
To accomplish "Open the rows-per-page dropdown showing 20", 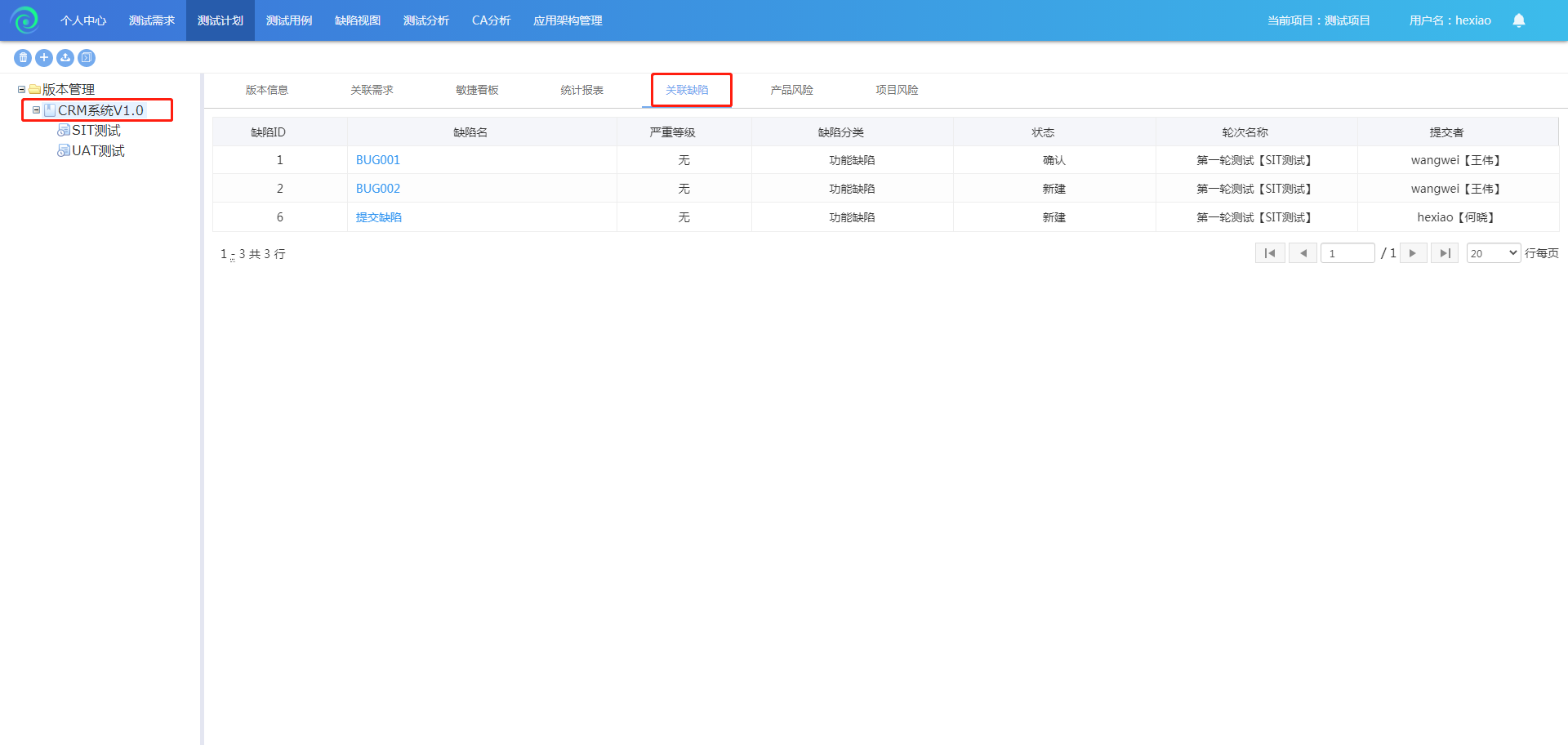I will point(1493,253).
